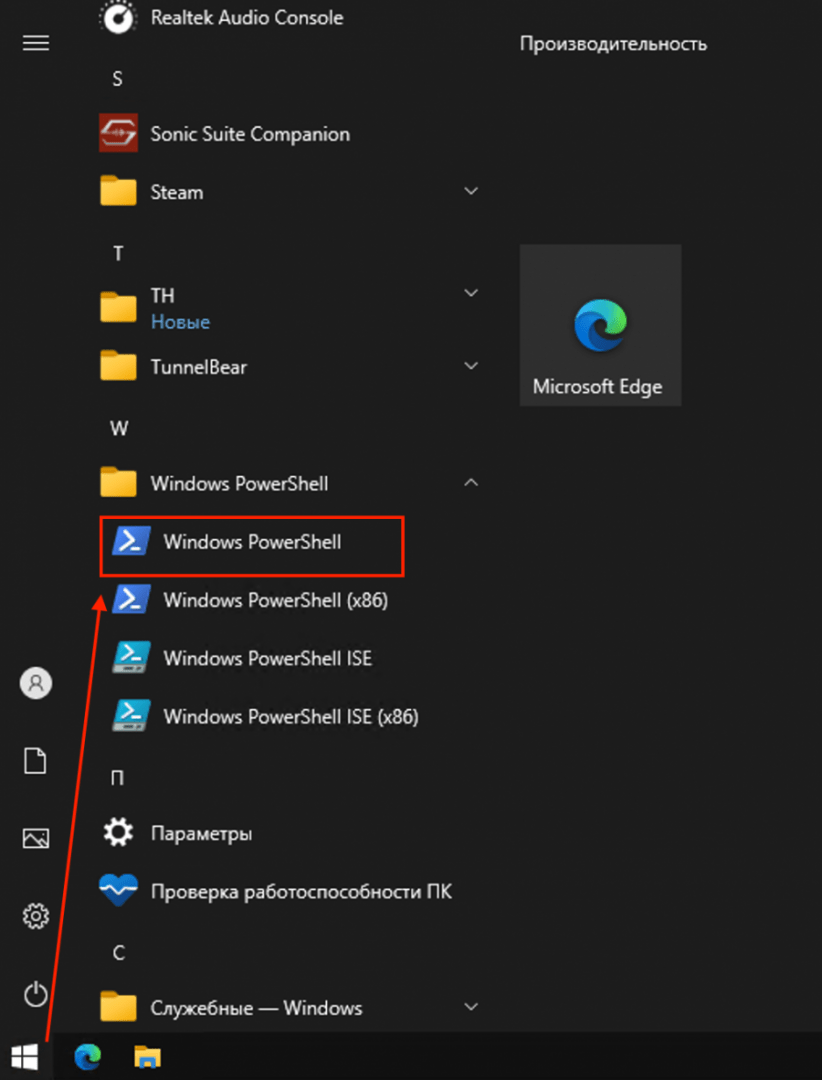The image size is (822, 1080).
Task: Click the Windows Start button
Action: [24, 1056]
